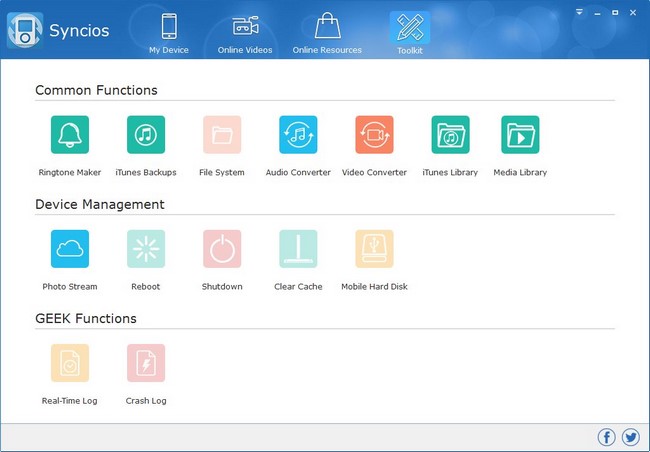Open Mobile Hard Disk tool
The width and height of the screenshot is (650, 452).
pyautogui.click(x=374, y=249)
